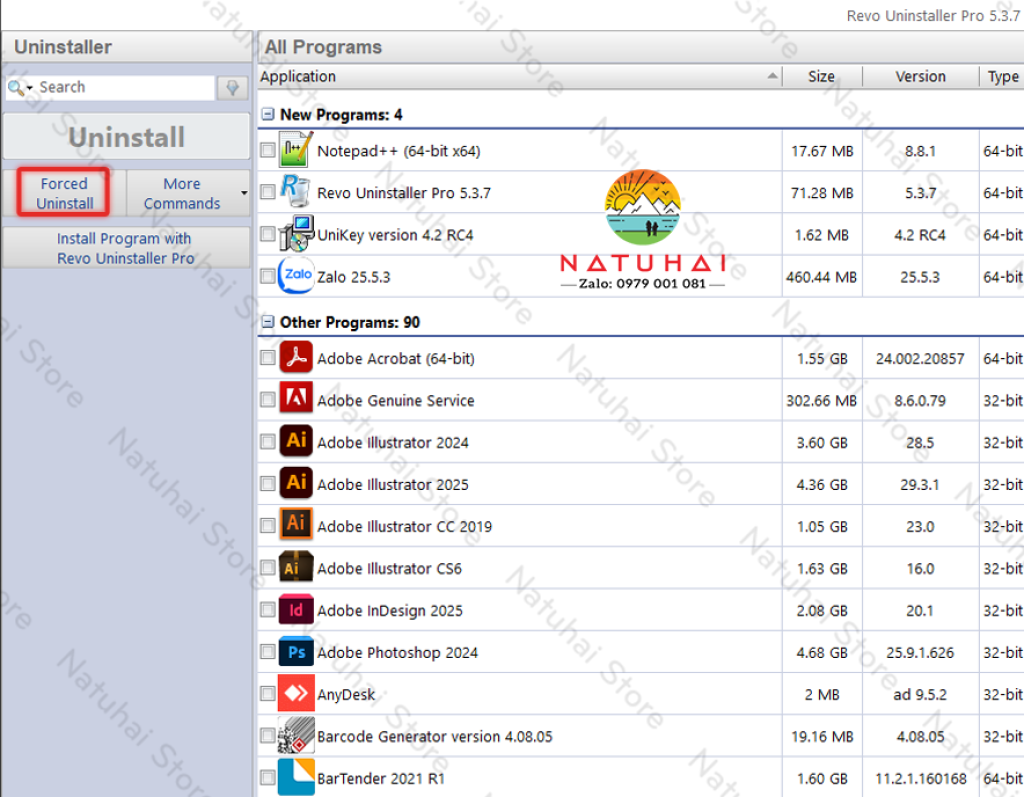
Task: Click the BarTender 2021 R1 icon
Action: (x=296, y=777)
